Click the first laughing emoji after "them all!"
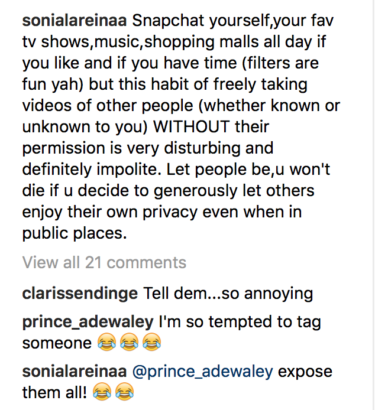 (x=102, y=392)
